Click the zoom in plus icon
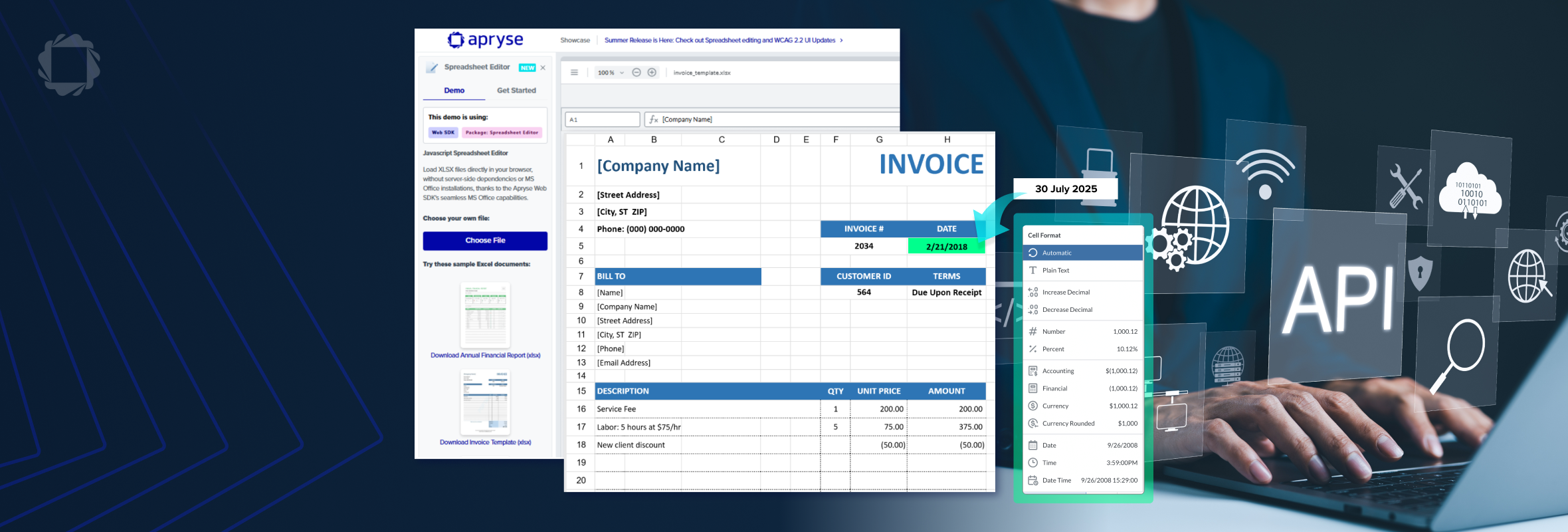This screenshot has height=532, width=1568. coord(652,72)
